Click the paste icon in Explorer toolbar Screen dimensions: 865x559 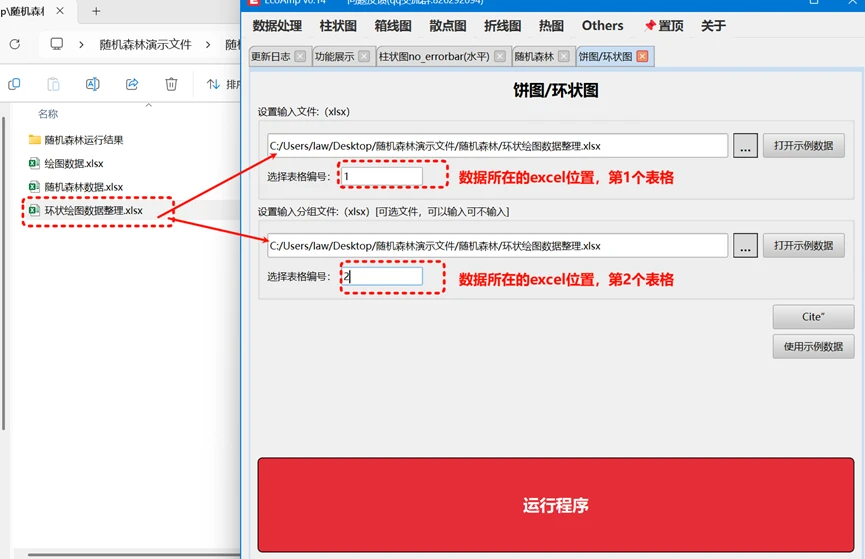[53, 85]
